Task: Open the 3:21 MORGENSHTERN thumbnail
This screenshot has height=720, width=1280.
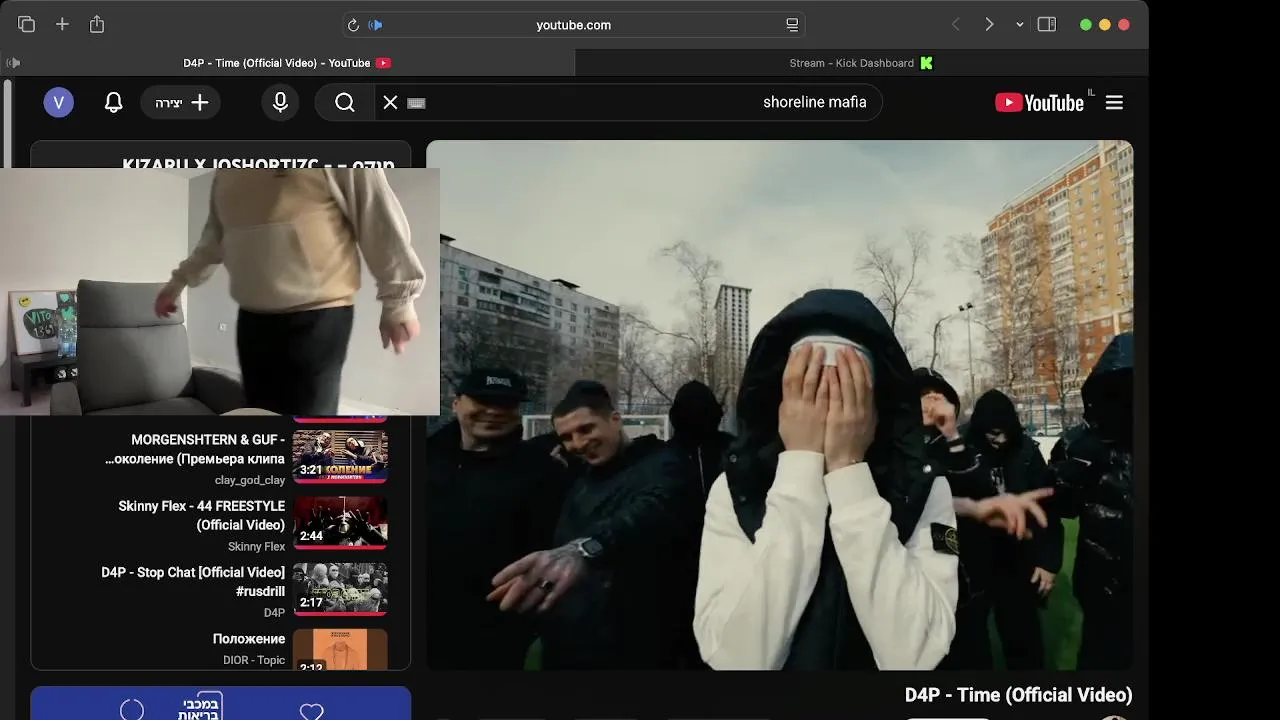Action: click(340, 456)
